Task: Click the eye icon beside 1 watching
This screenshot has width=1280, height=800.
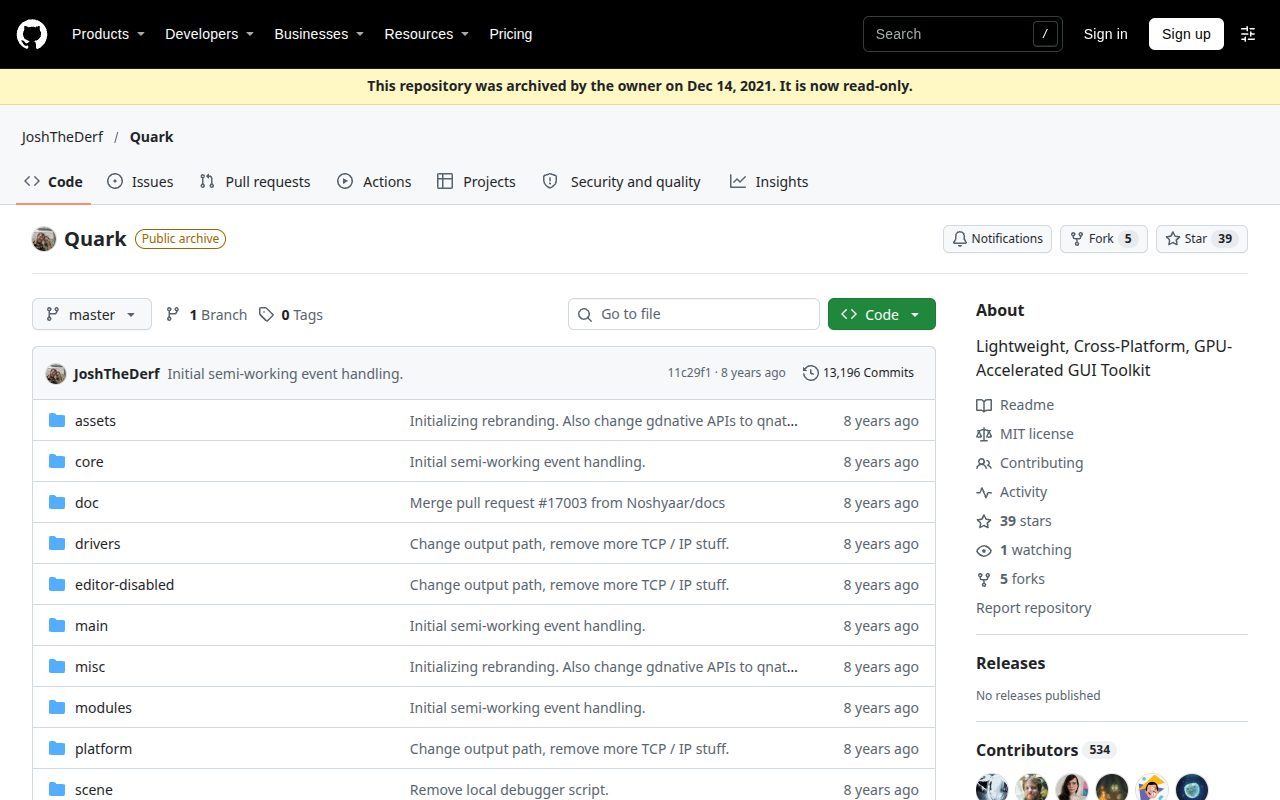Action: click(984, 550)
